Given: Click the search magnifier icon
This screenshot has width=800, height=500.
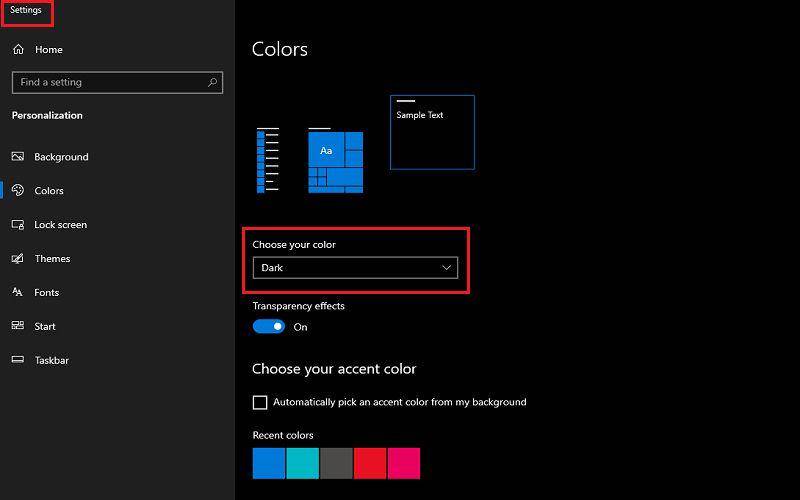Looking at the screenshot, I should [x=212, y=82].
